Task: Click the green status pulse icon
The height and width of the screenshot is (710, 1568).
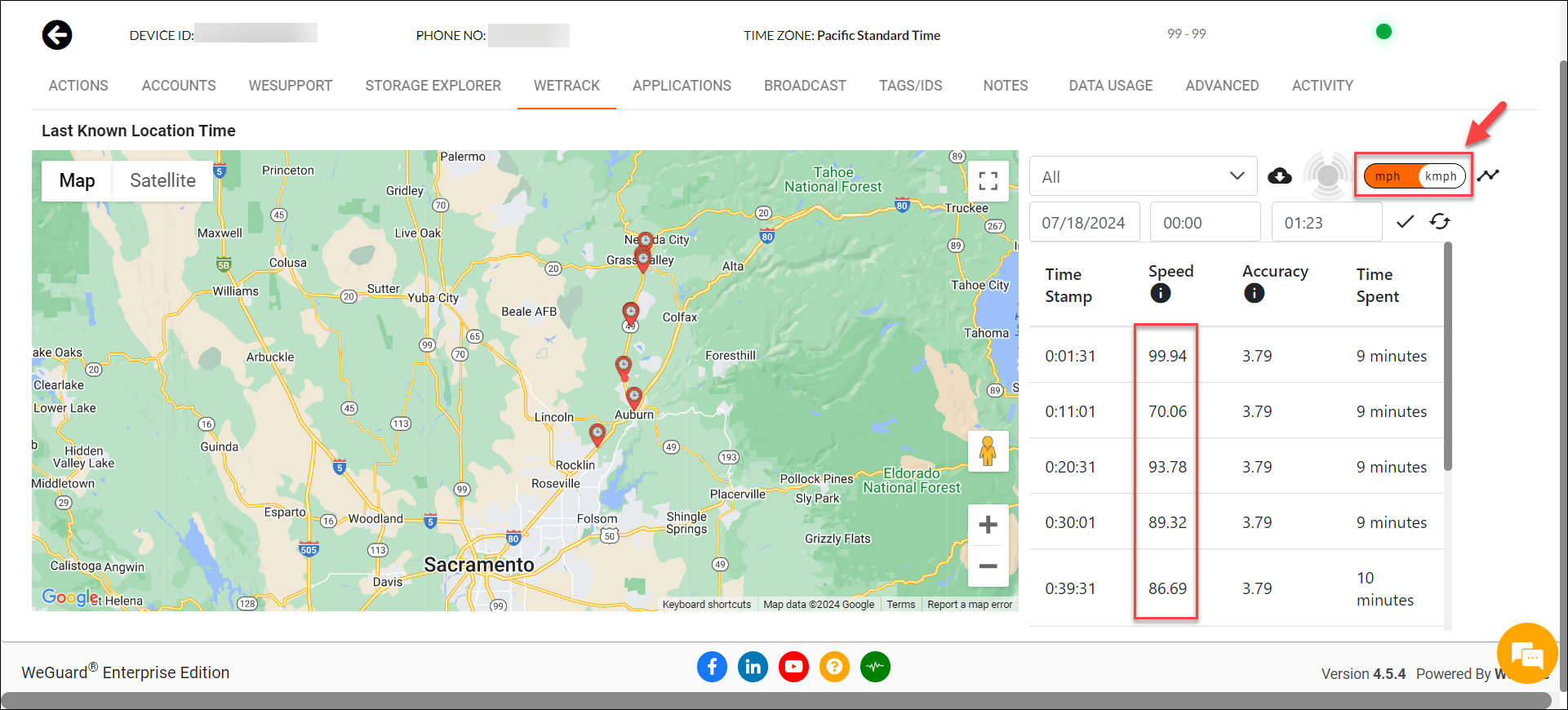Action: 875,667
